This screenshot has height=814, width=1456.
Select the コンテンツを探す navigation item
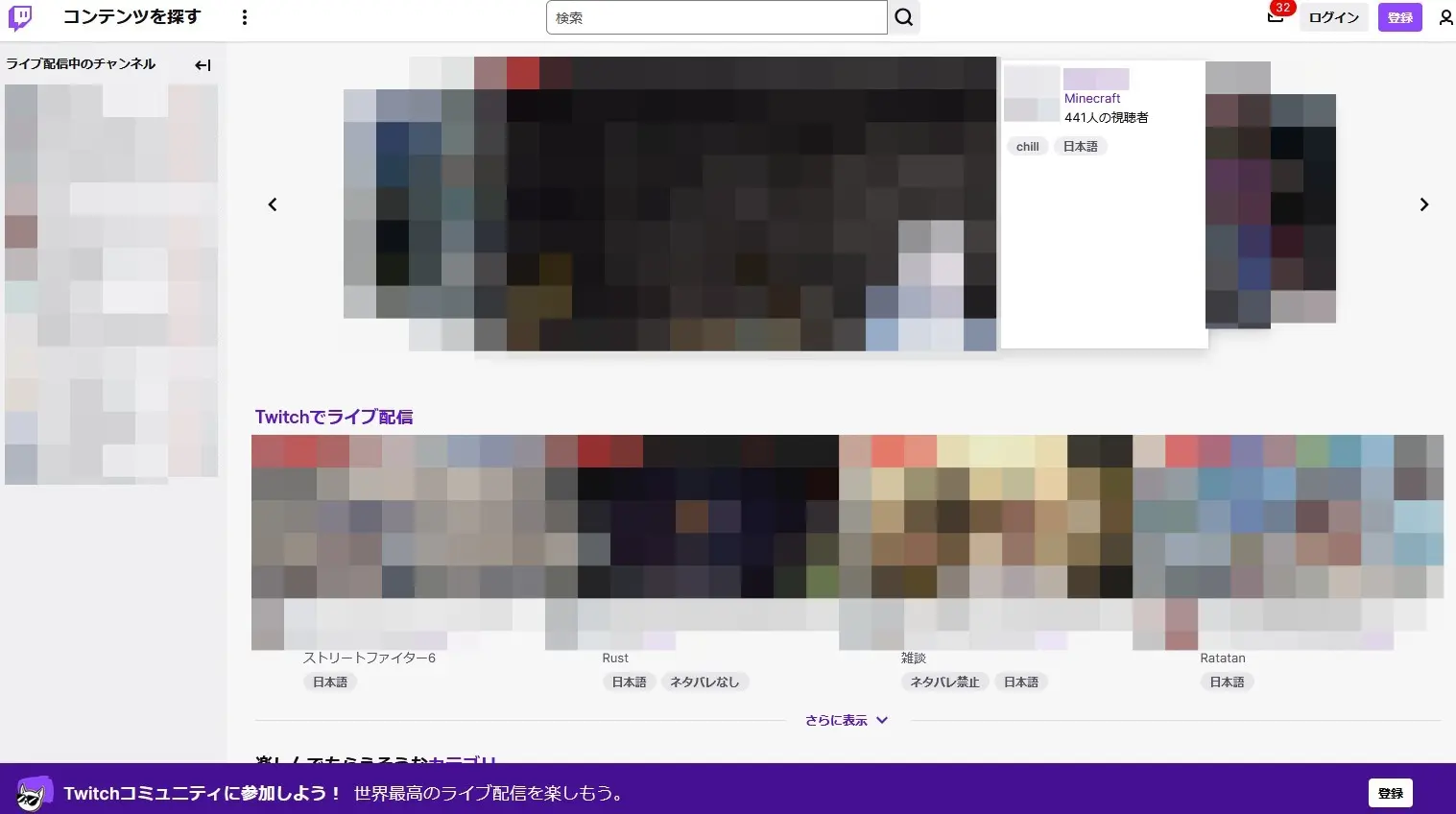coord(131,17)
